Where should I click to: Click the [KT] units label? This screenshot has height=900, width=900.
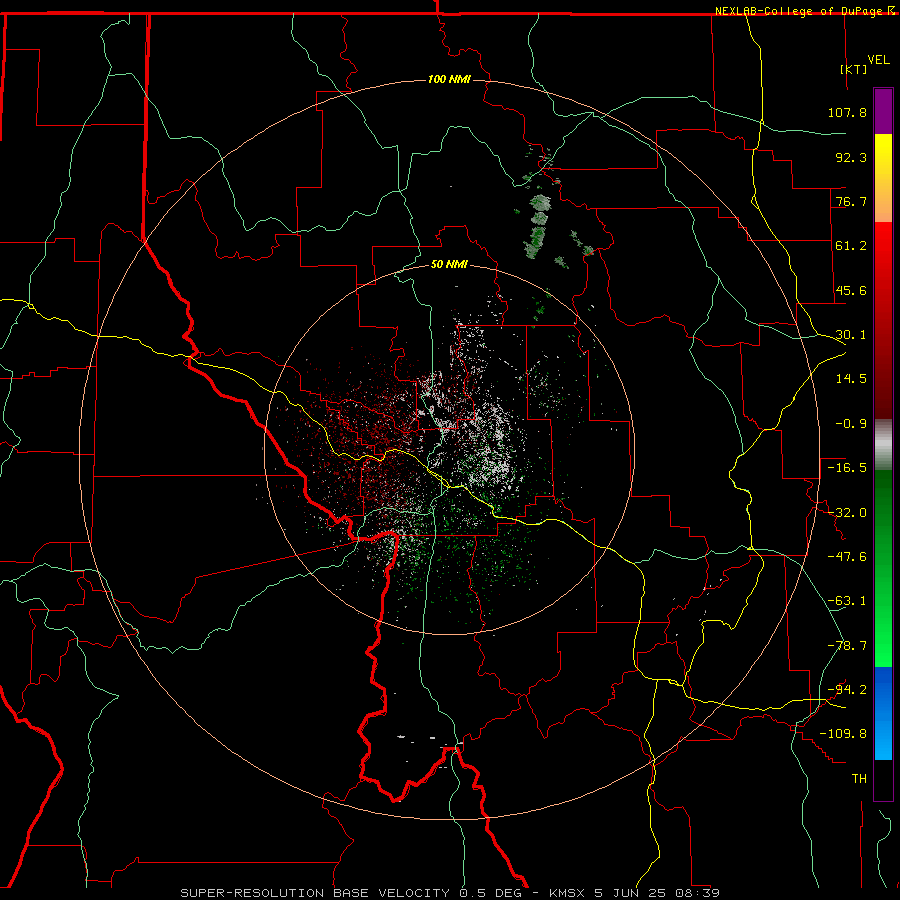point(853,69)
